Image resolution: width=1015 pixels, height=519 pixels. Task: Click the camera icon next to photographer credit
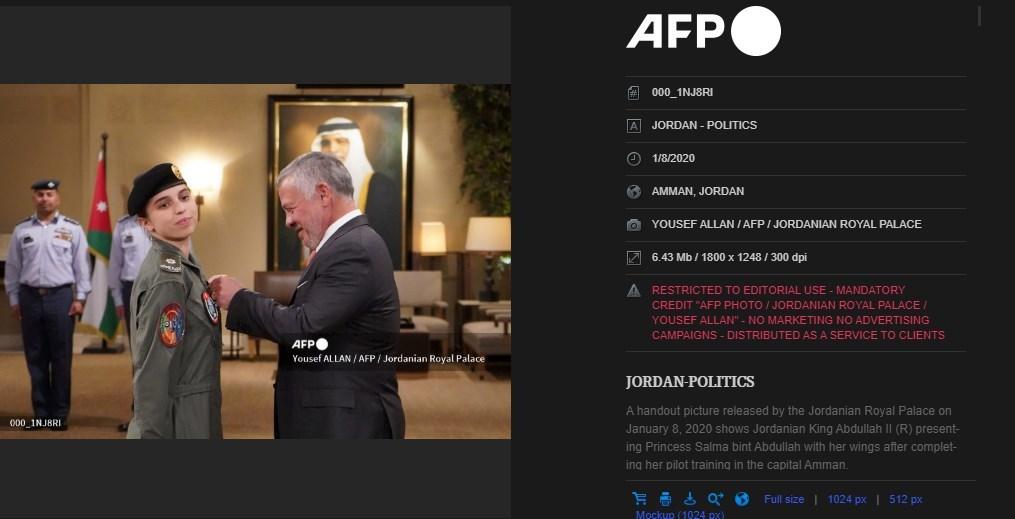(x=634, y=225)
